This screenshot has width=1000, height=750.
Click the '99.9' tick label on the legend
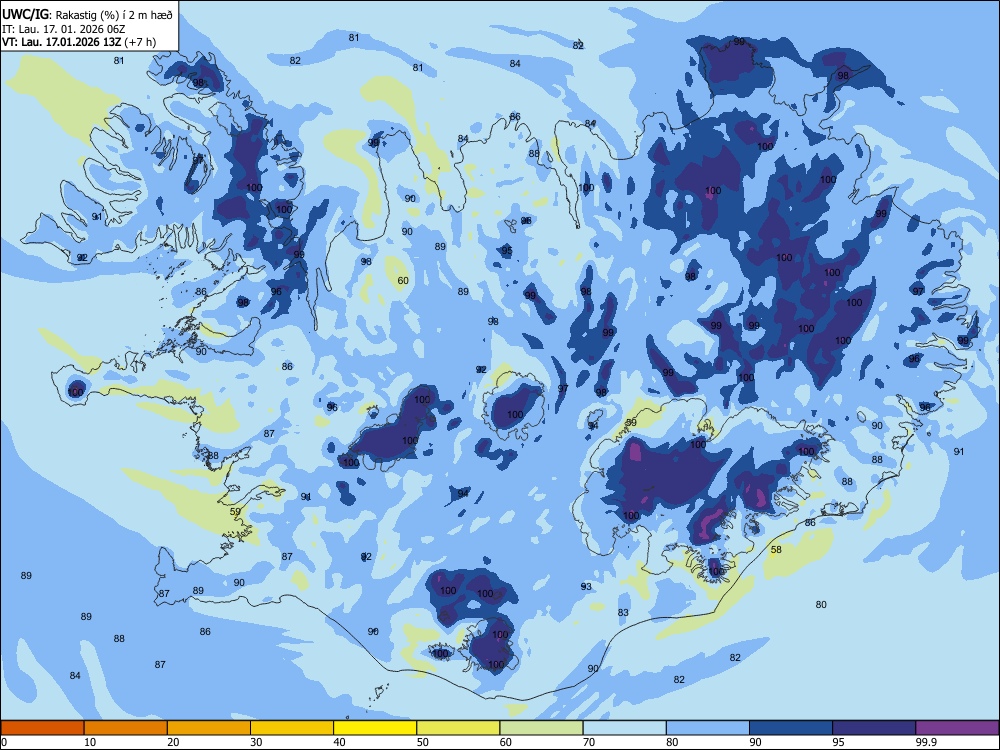tap(926, 742)
